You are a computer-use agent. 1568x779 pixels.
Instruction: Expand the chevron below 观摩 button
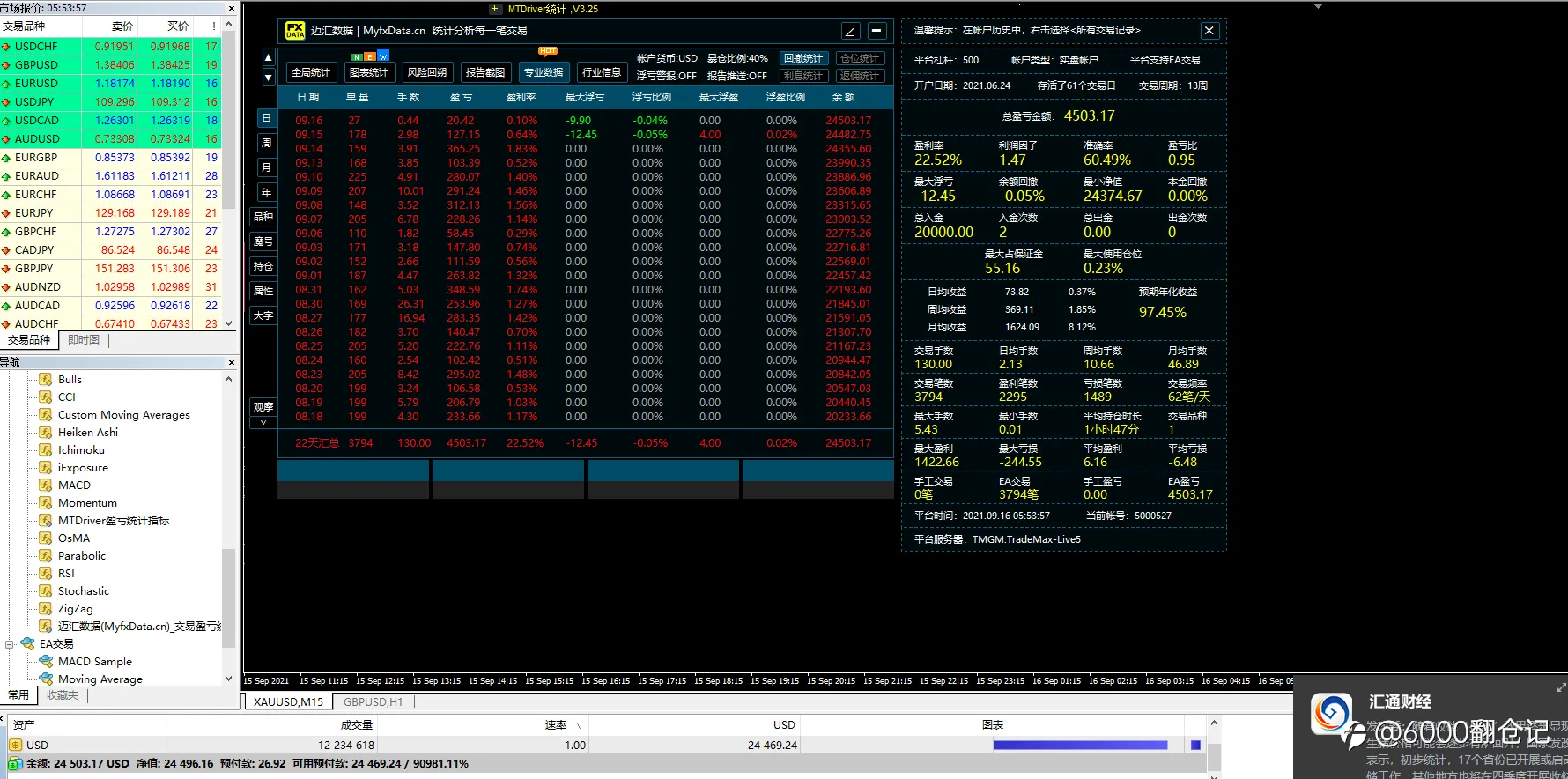click(x=263, y=423)
